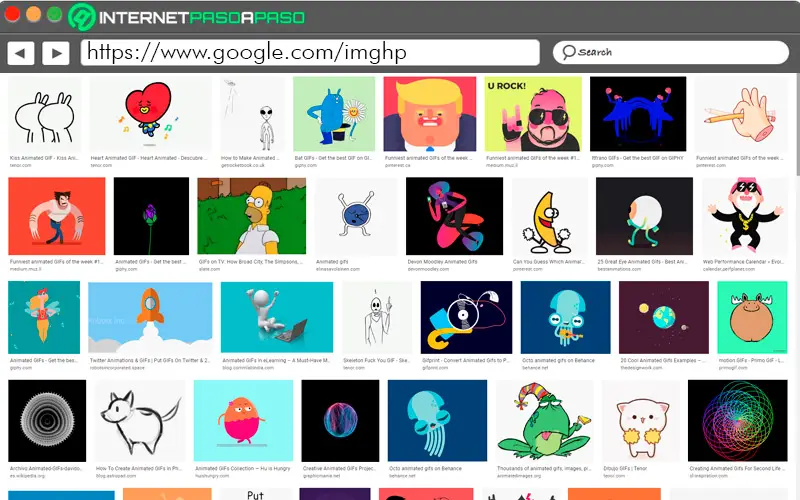Click 'Dibujo GIFs | Tenor' caption
The image size is (800, 500).
(625, 468)
